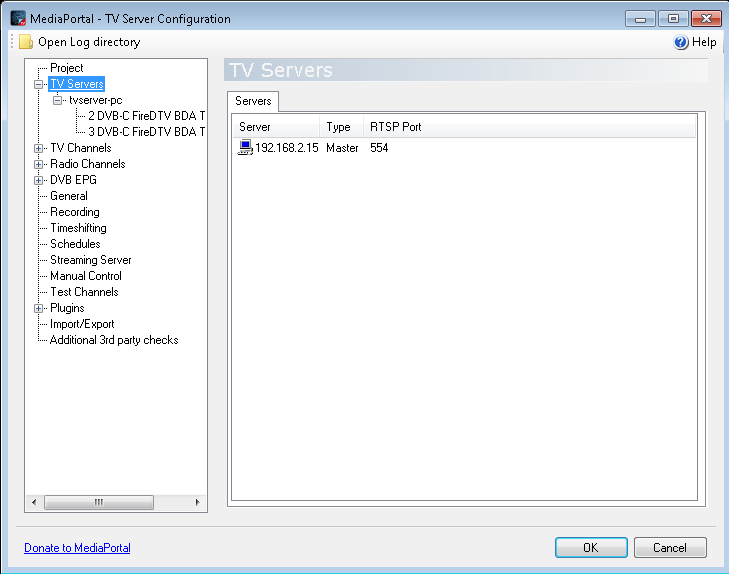Image resolution: width=729 pixels, height=574 pixels.
Task: Expand the TV Channels tree node
Action: coord(40,148)
